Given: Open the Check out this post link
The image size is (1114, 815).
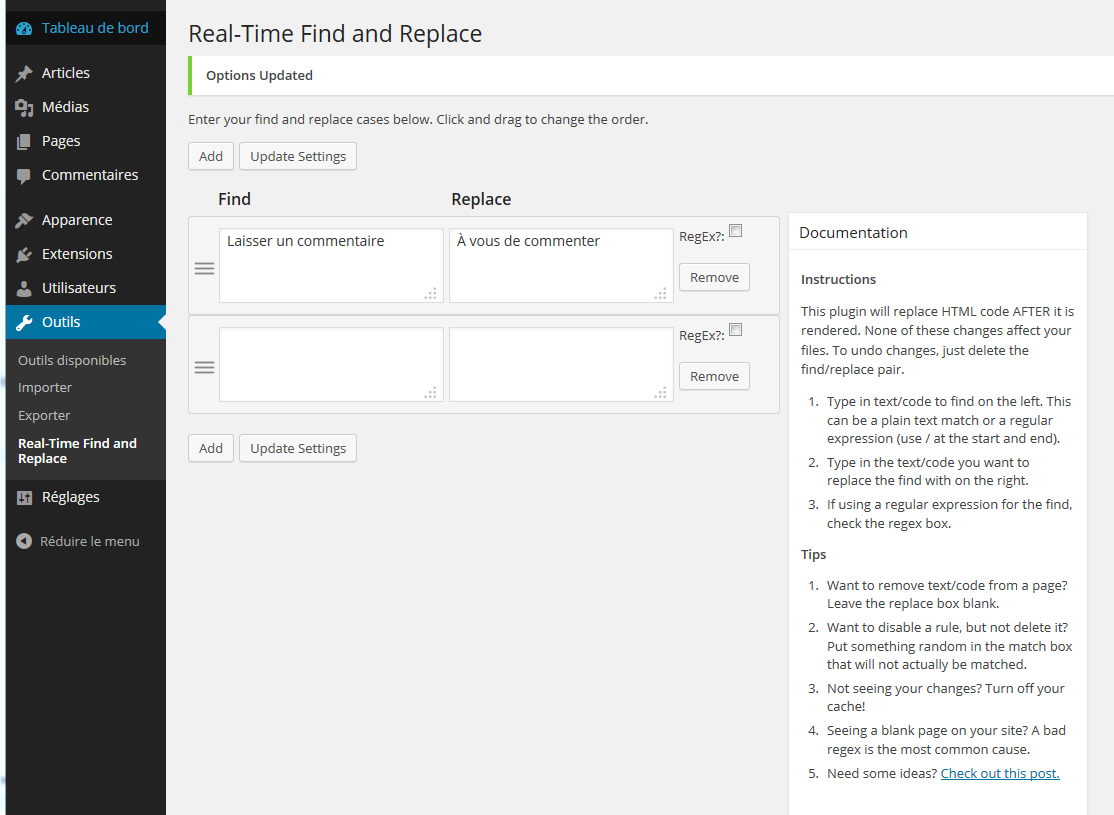Looking at the screenshot, I should (1000, 774).
